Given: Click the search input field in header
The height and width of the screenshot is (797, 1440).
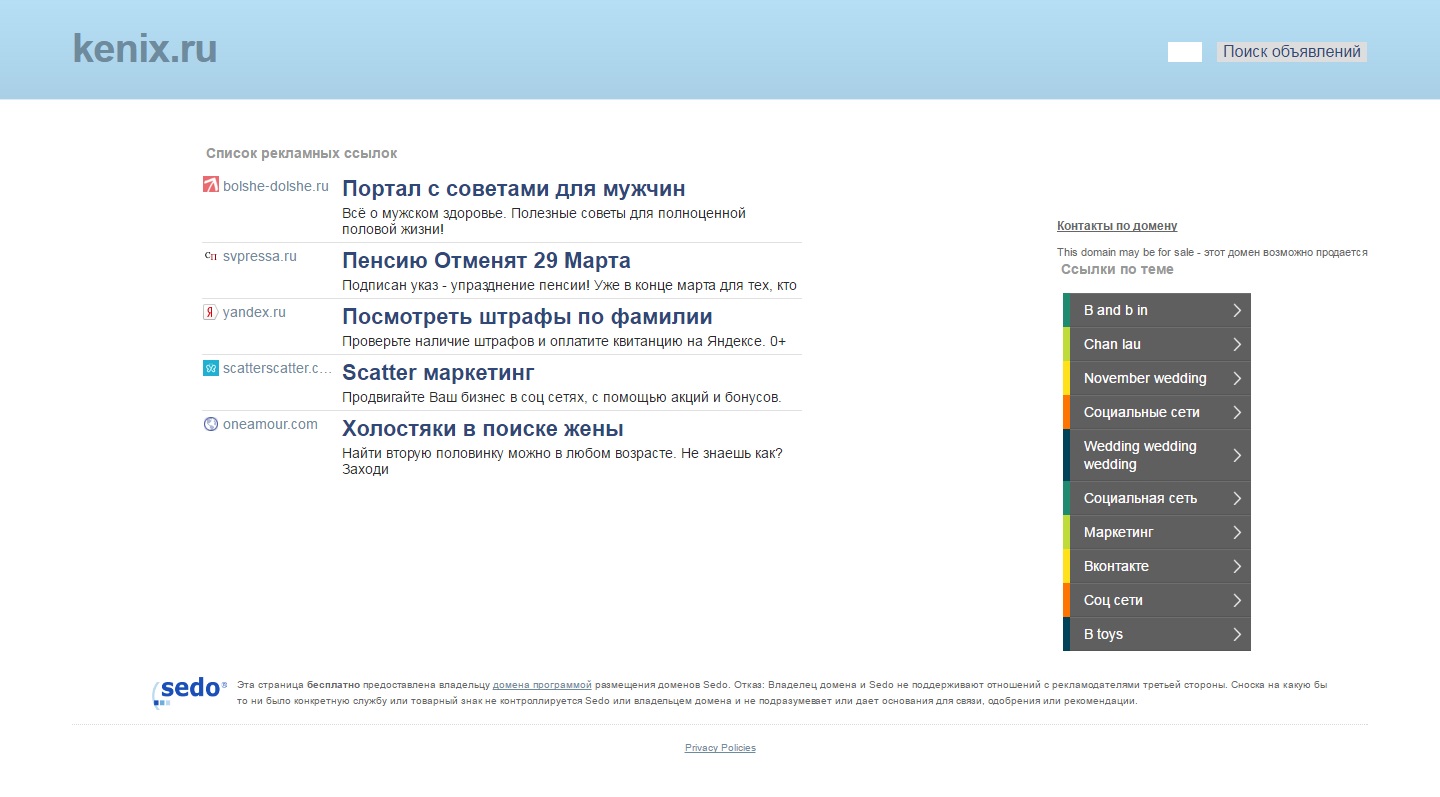Looking at the screenshot, I should click(1185, 52).
